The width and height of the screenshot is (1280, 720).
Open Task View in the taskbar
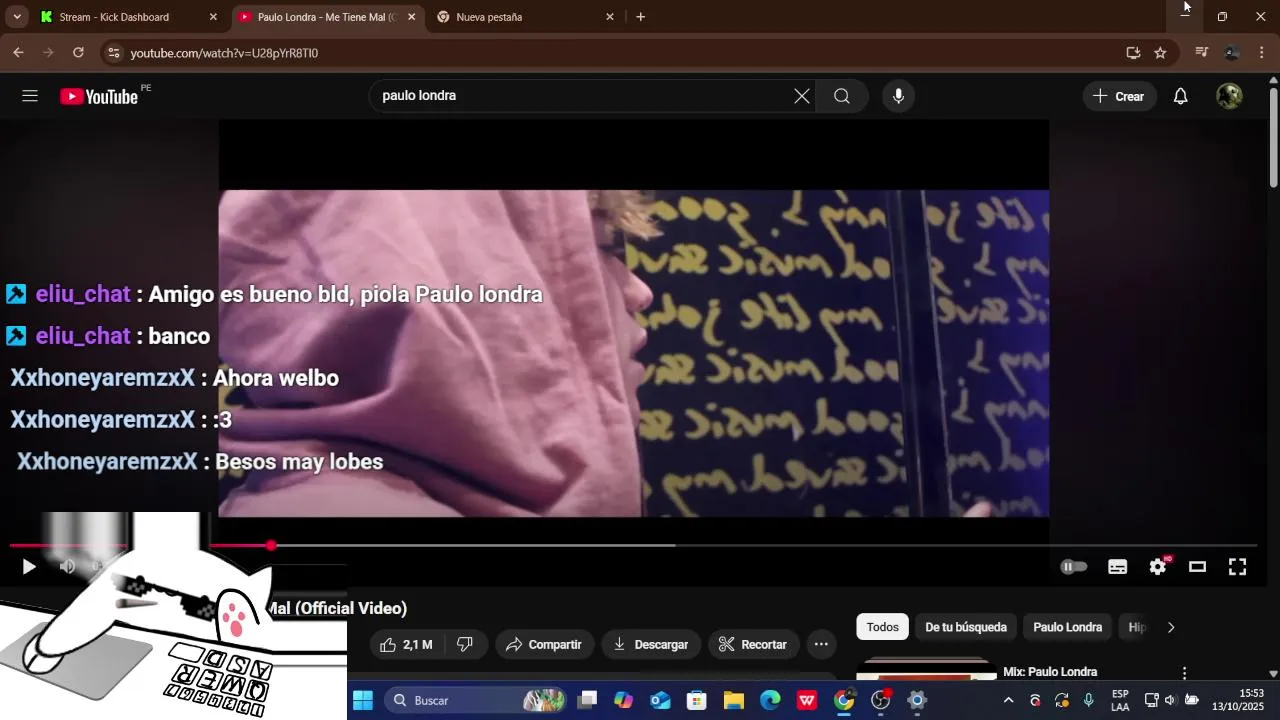(x=587, y=700)
